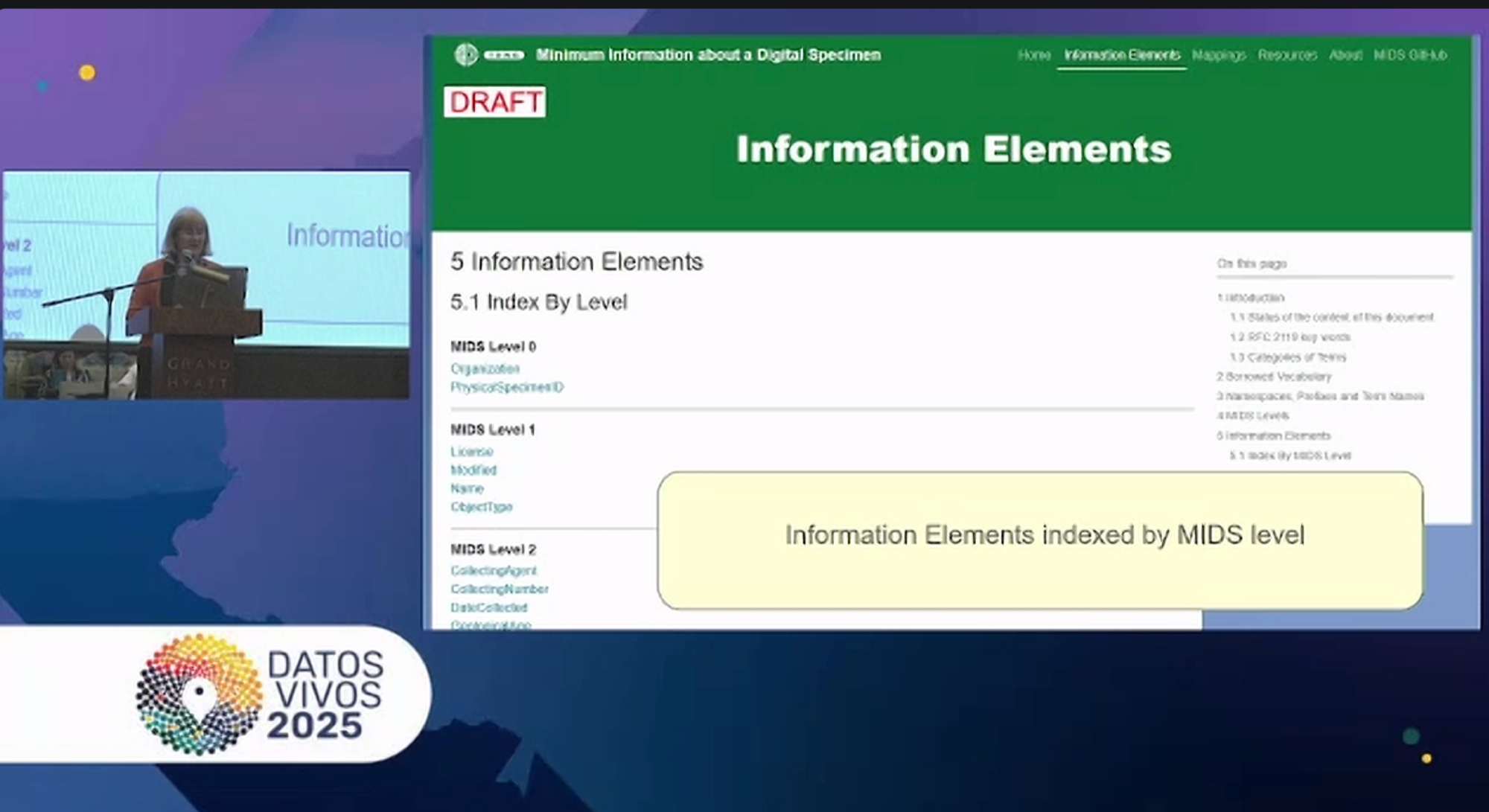Viewport: 1489px width, 812px height.
Task: Open the Modified element link
Action: click(x=474, y=470)
